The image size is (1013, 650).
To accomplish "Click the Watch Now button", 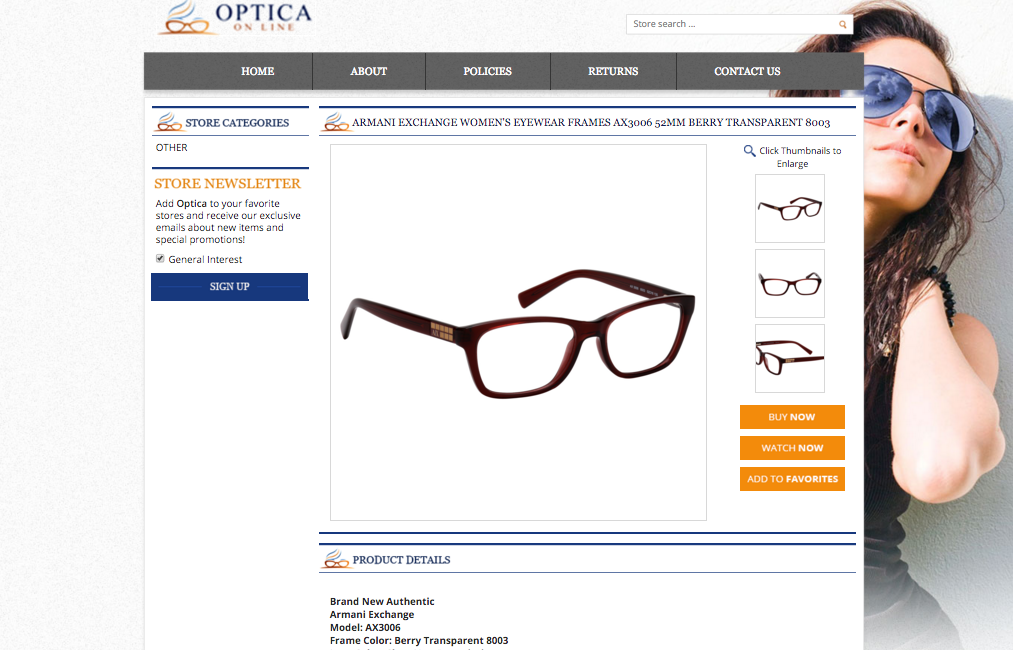I will coord(792,448).
